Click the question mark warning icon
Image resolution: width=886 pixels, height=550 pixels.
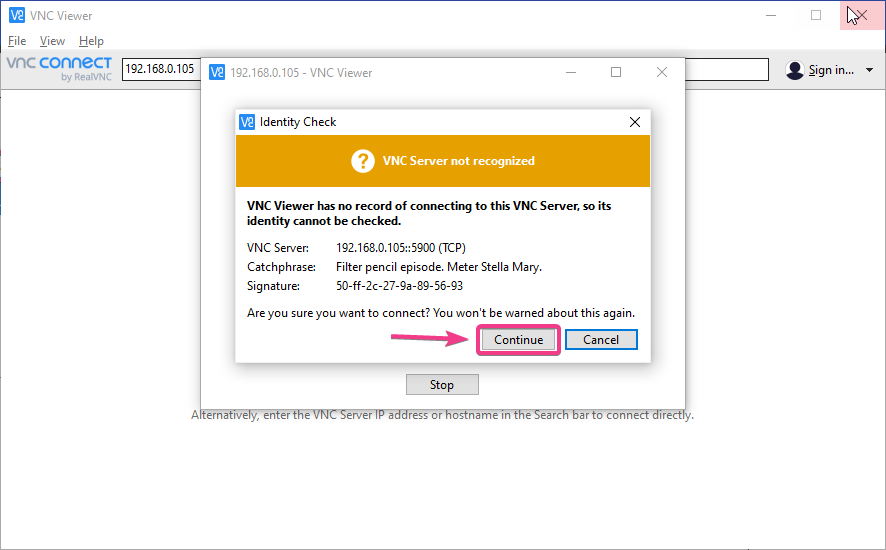[363, 161]
